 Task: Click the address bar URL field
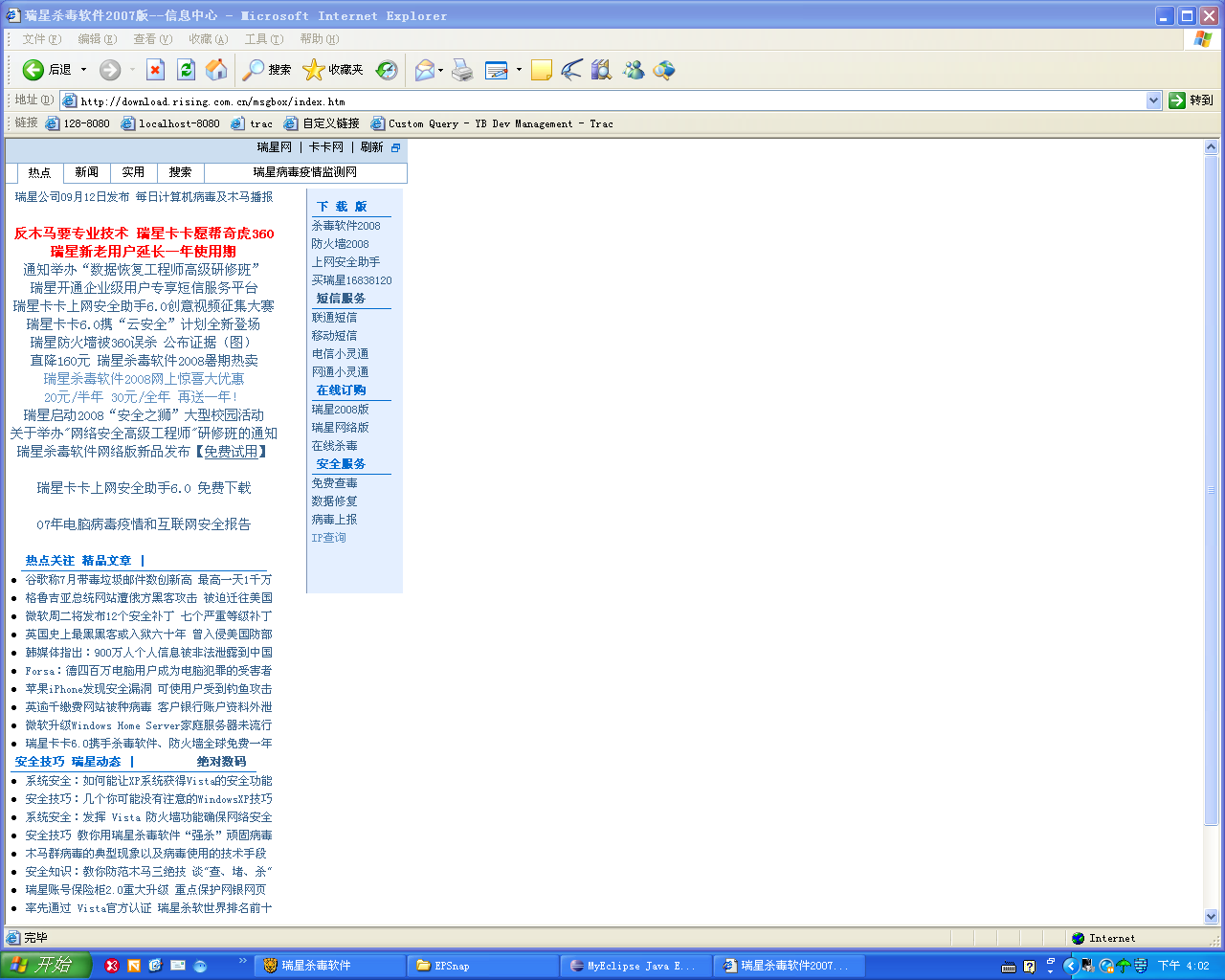click(612, 100)
